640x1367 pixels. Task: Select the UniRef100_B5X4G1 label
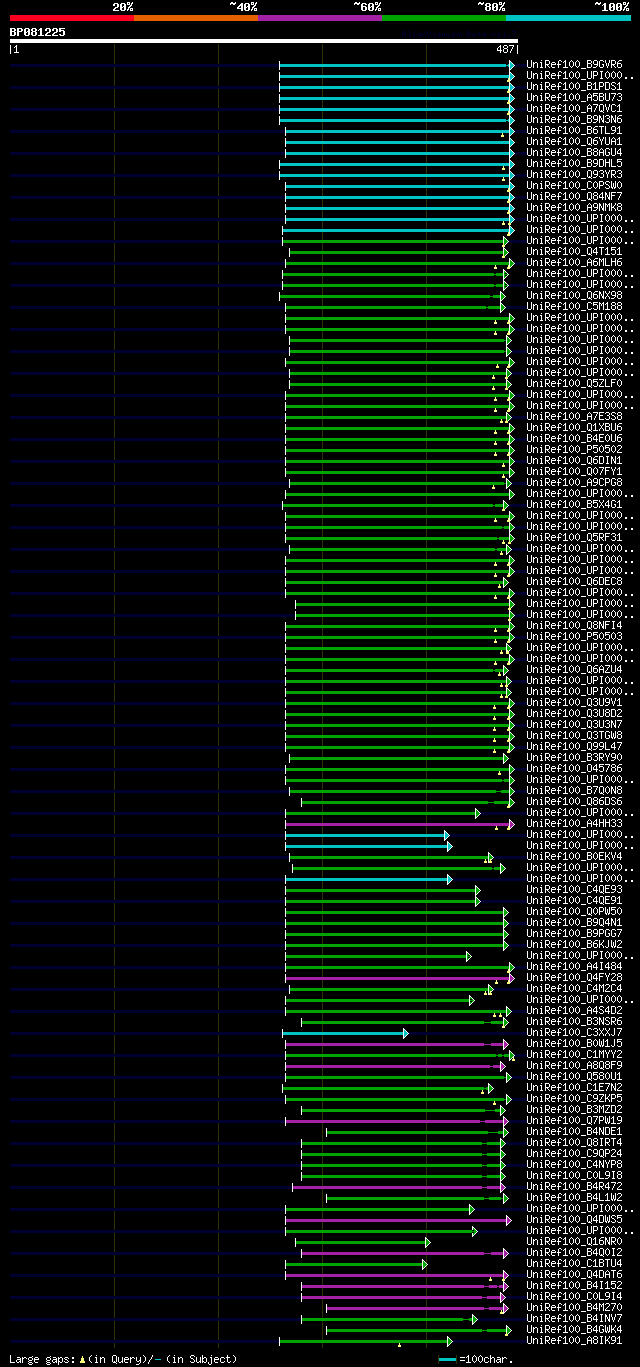573,504
